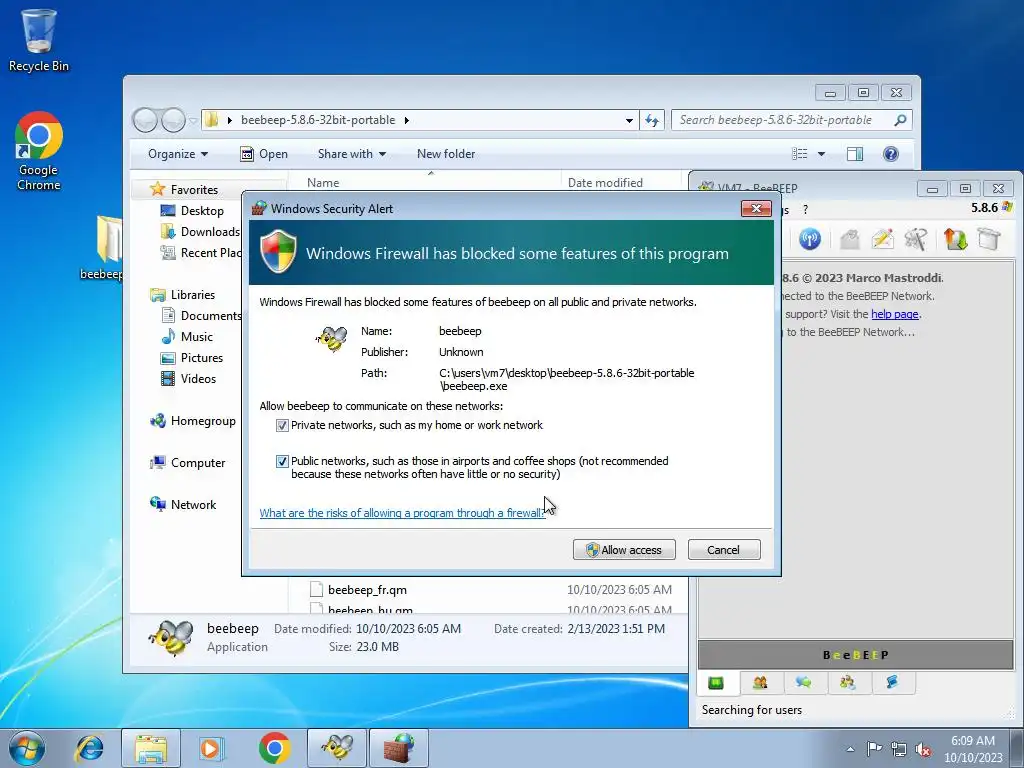Viewport: 1024px width, 768px height.
Task: Open the help page link in BeeBEEP
Action: pyautogui.click(x=895, y=314)
